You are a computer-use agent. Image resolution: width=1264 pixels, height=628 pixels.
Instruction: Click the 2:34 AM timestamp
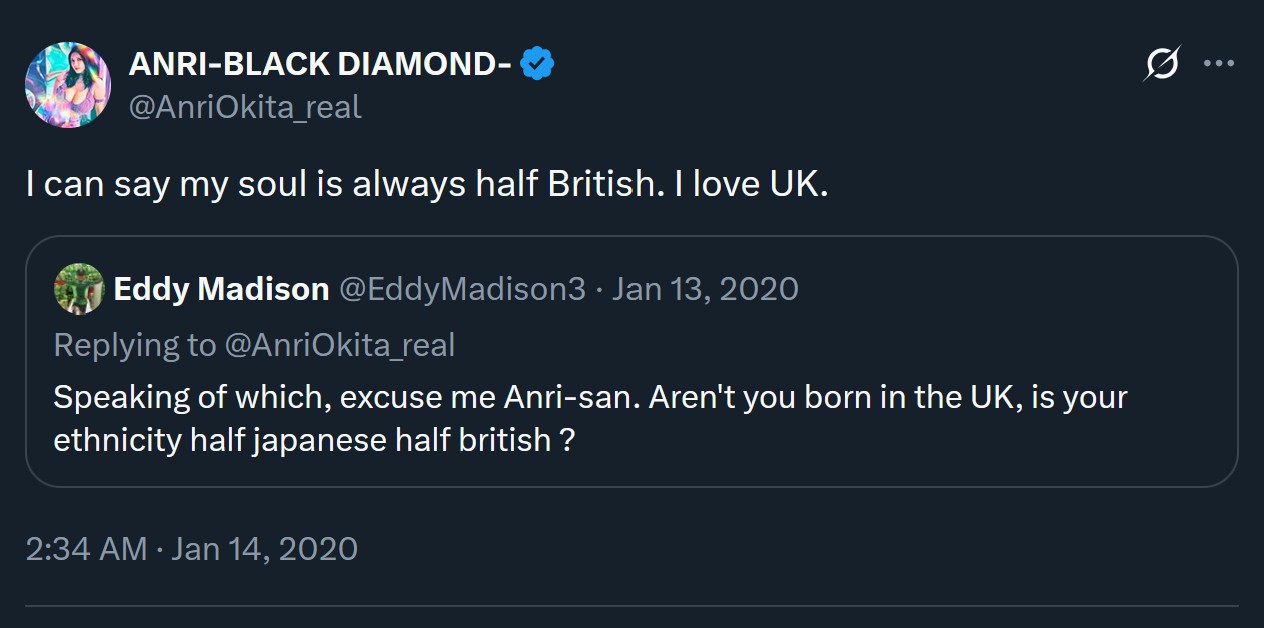86,548
